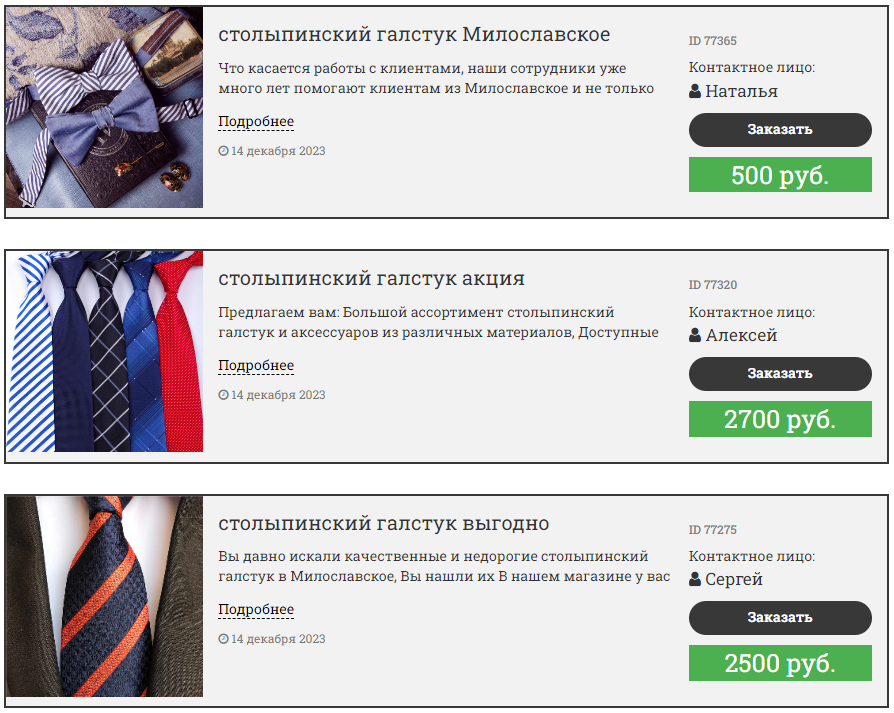Click the person icon beside Алексей

[x=694, y=335]
